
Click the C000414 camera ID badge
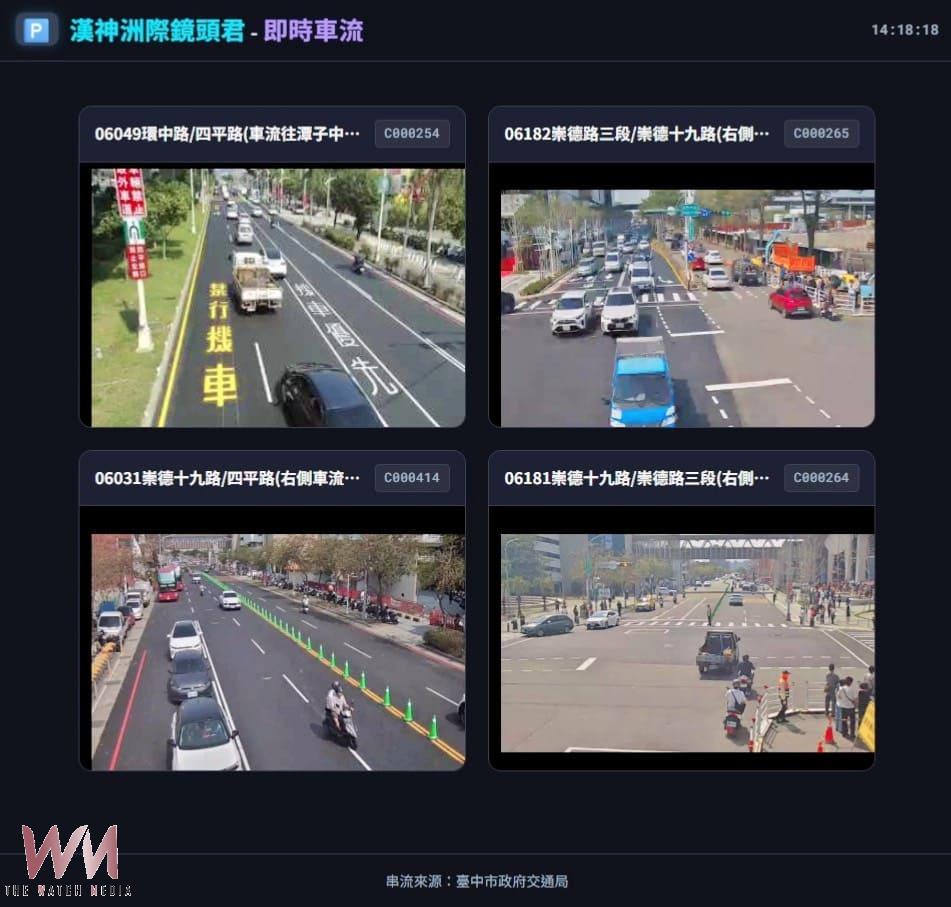(x=412, y=478)
